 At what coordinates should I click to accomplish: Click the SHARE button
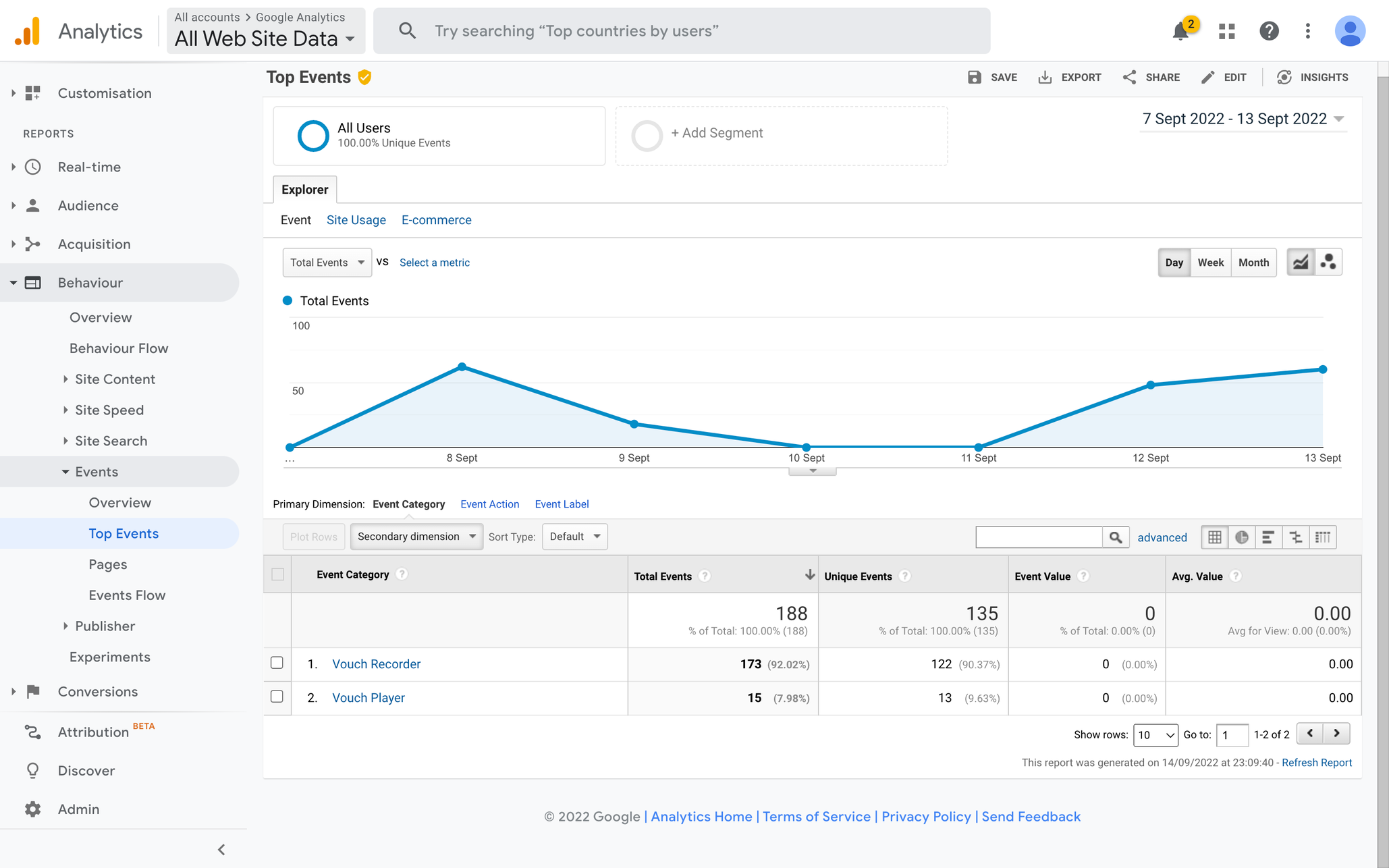1151,78
